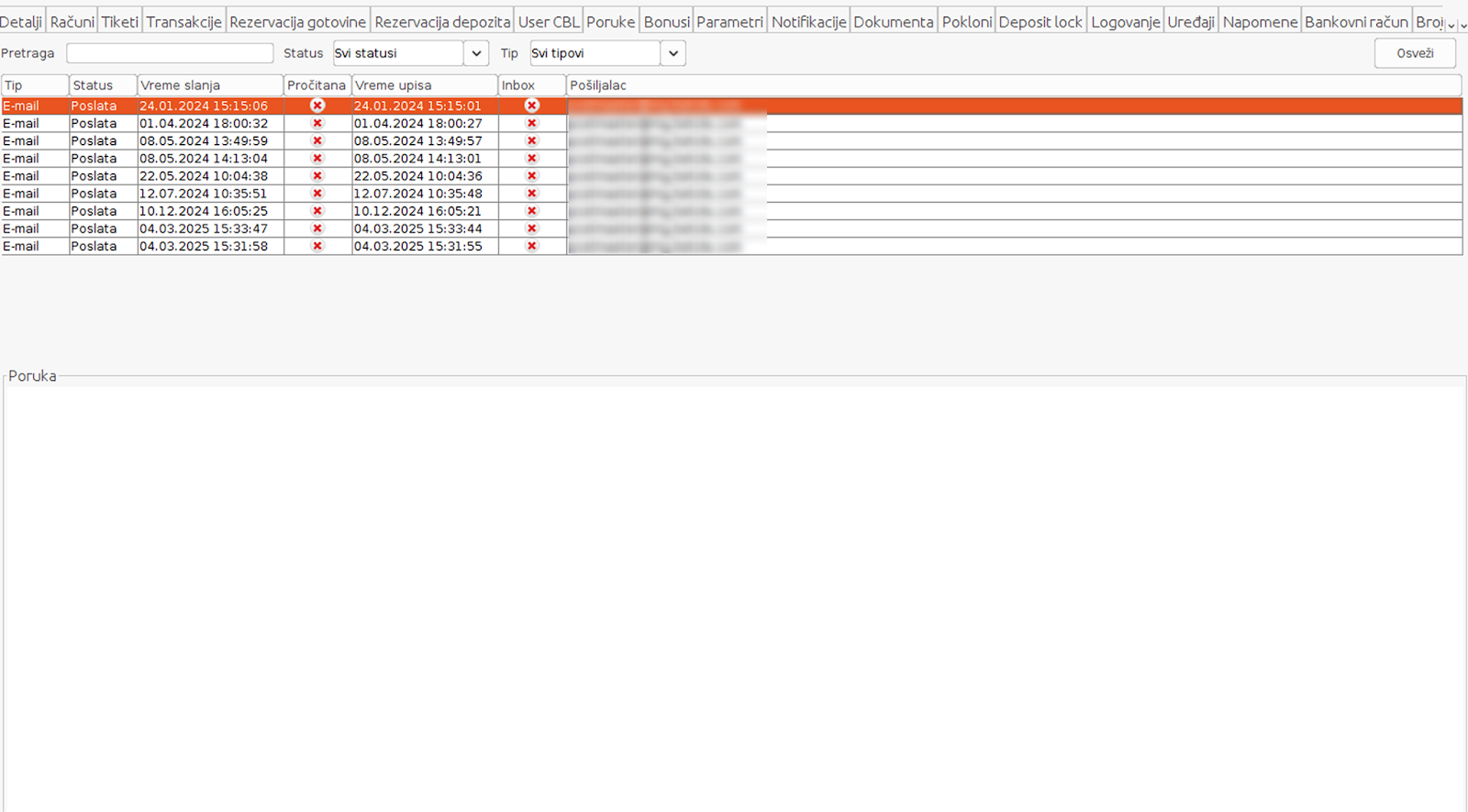Screen dimensions: 1468x812
Task: Click into the Pretraga search field
Action: click(x=170, y=53)
